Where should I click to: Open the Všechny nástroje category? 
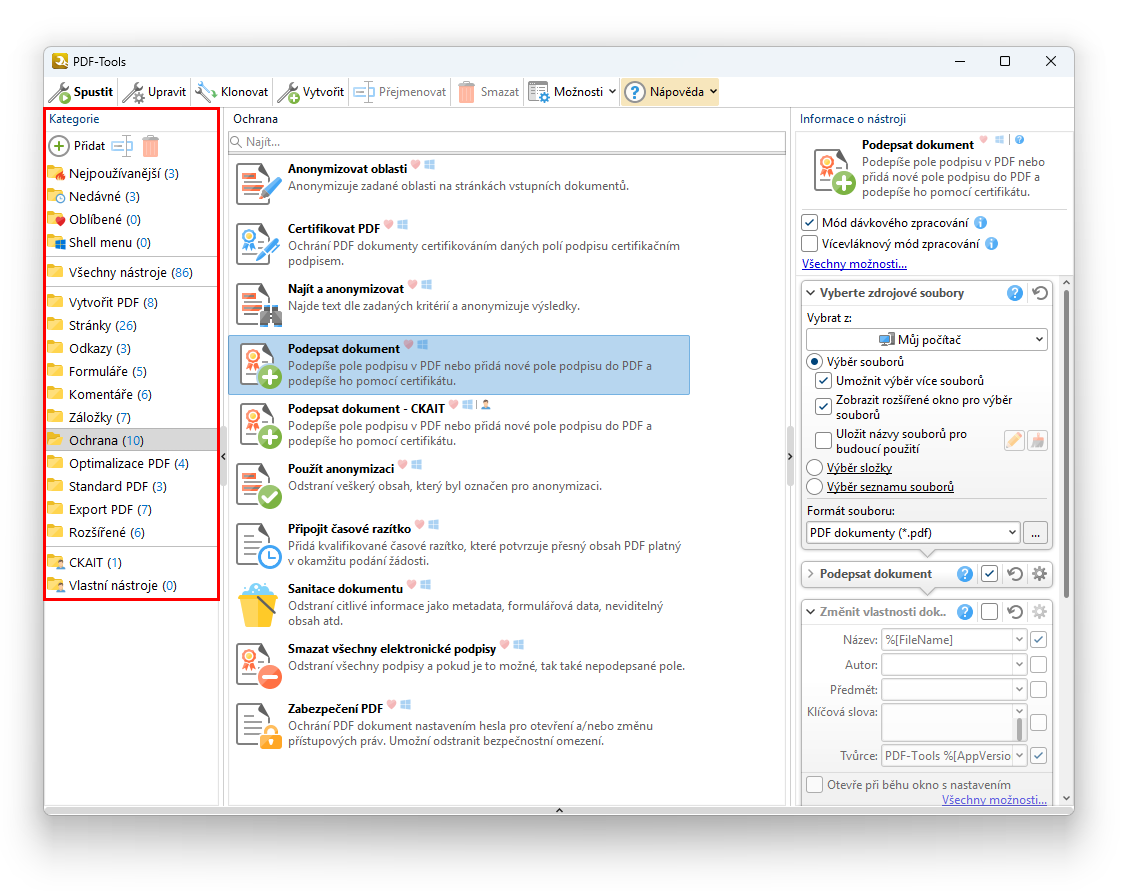point(131,273)
